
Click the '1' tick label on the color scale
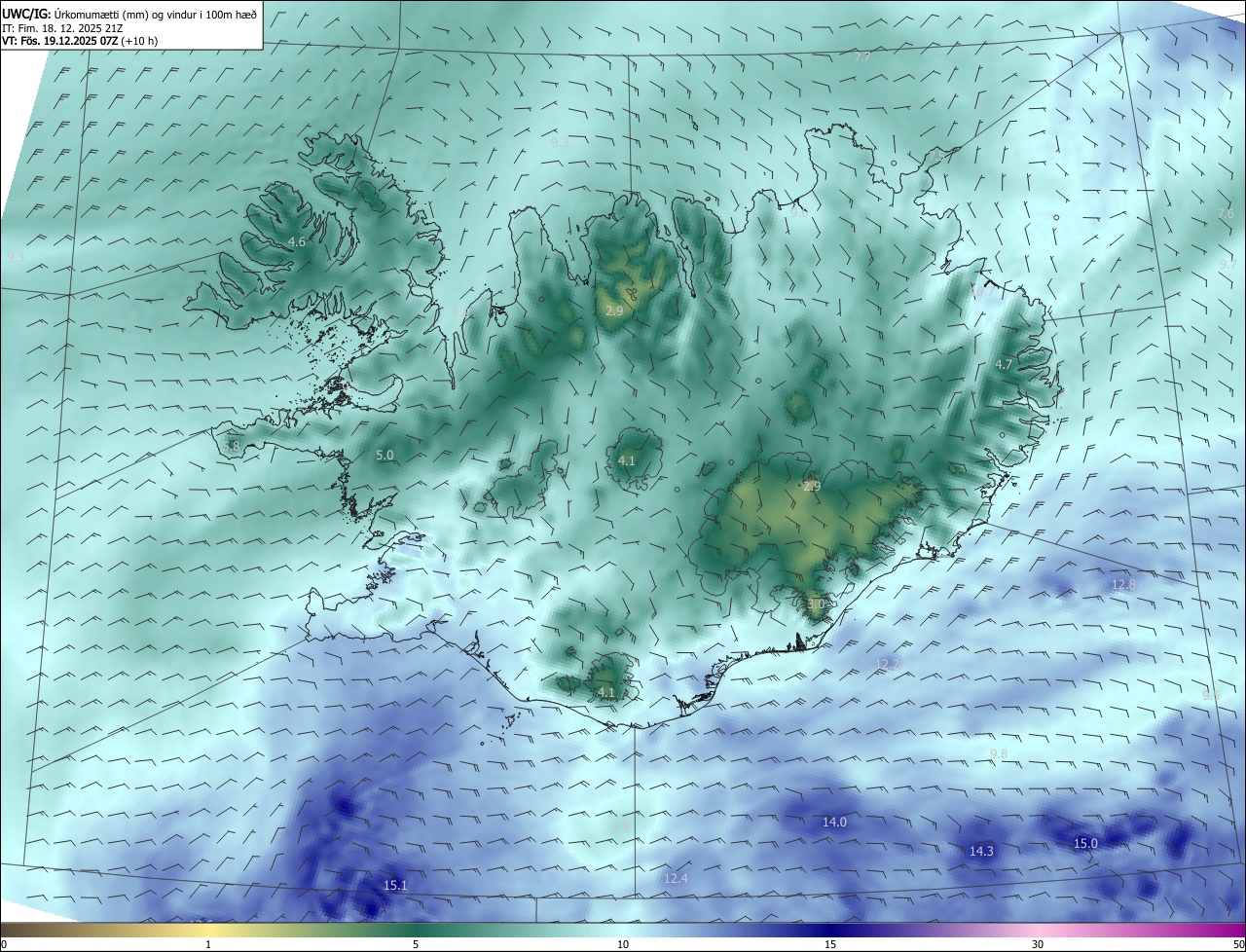208,944
